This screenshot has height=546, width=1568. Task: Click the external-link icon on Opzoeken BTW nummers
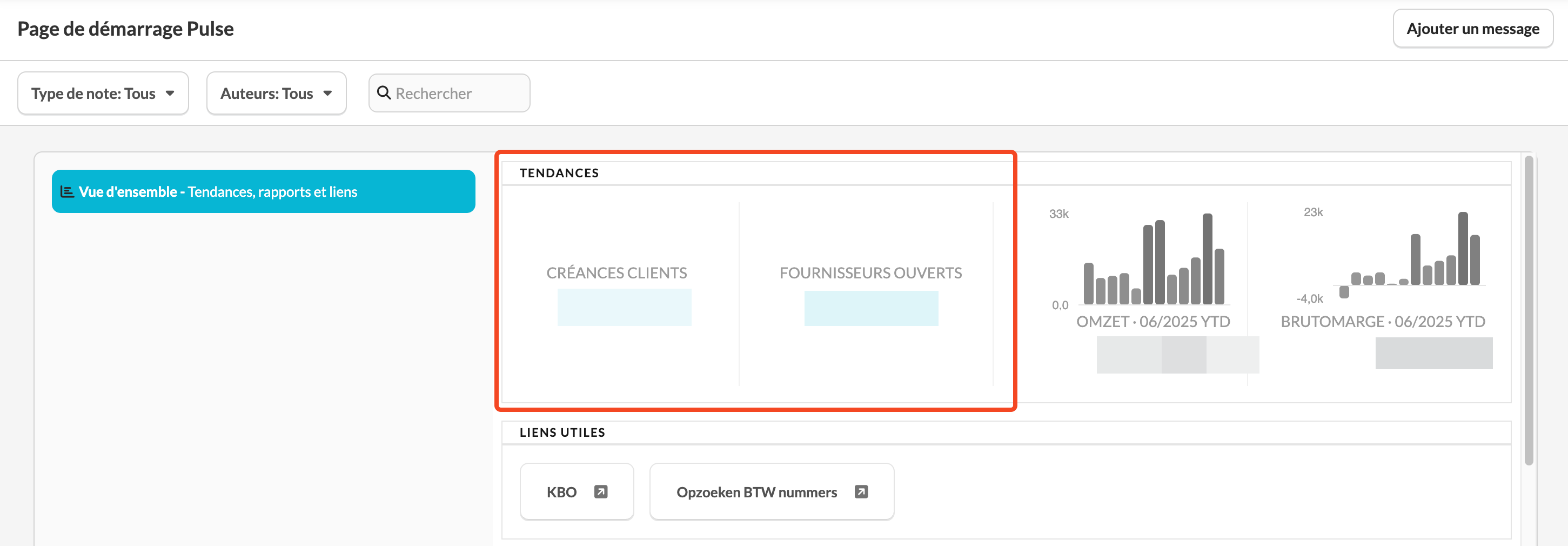pyautogui.click(x=861, y=491)
